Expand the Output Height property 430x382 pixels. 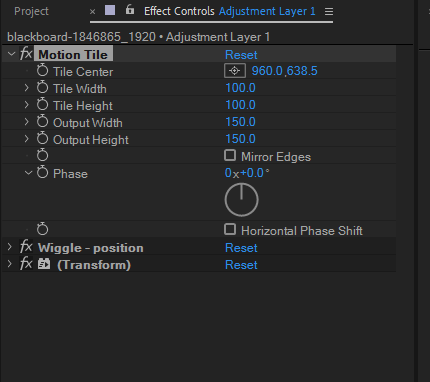(x=27, y=139)
